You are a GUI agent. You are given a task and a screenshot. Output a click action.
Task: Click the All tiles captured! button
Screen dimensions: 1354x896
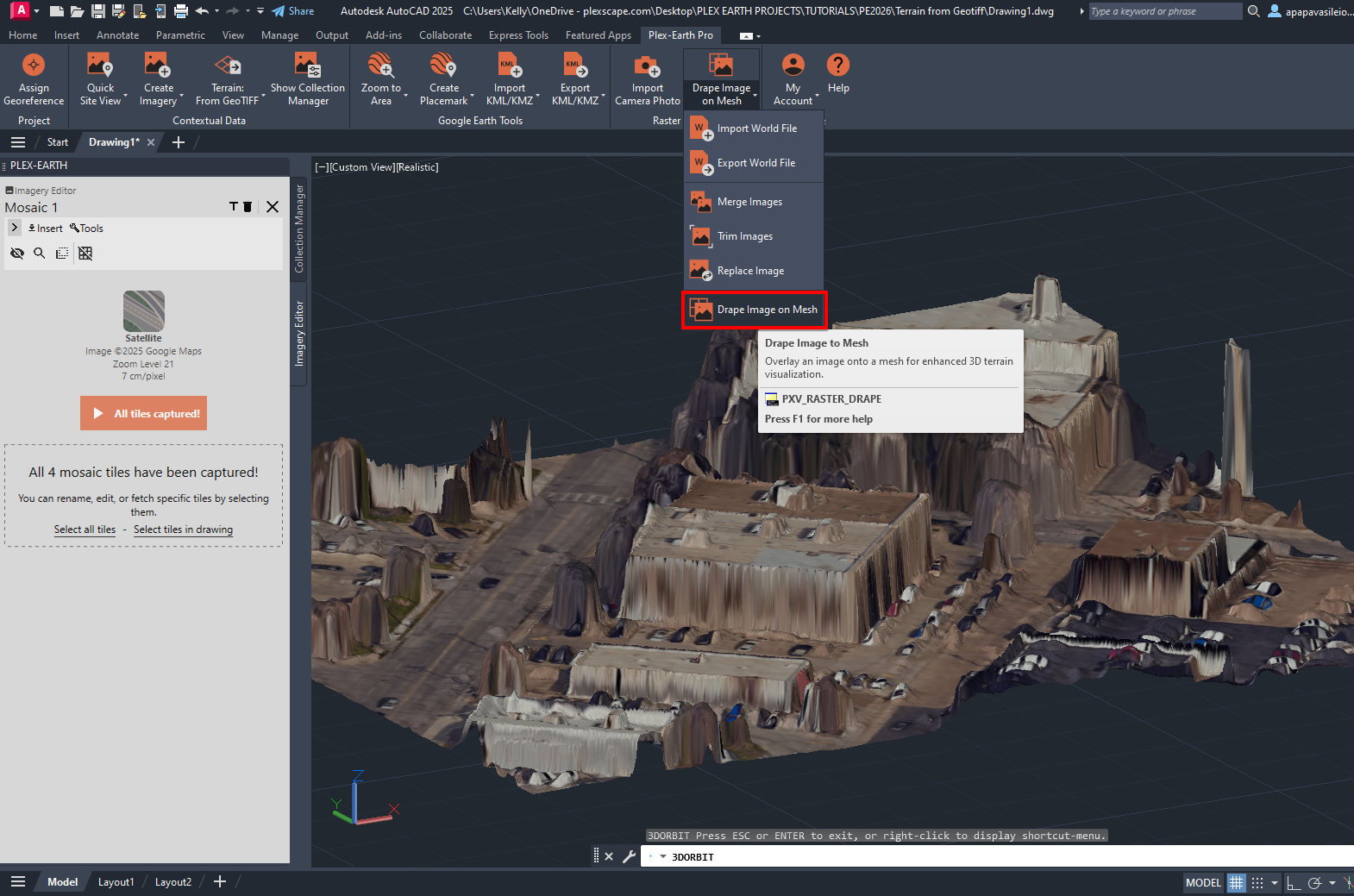click(x=143, y=413)
